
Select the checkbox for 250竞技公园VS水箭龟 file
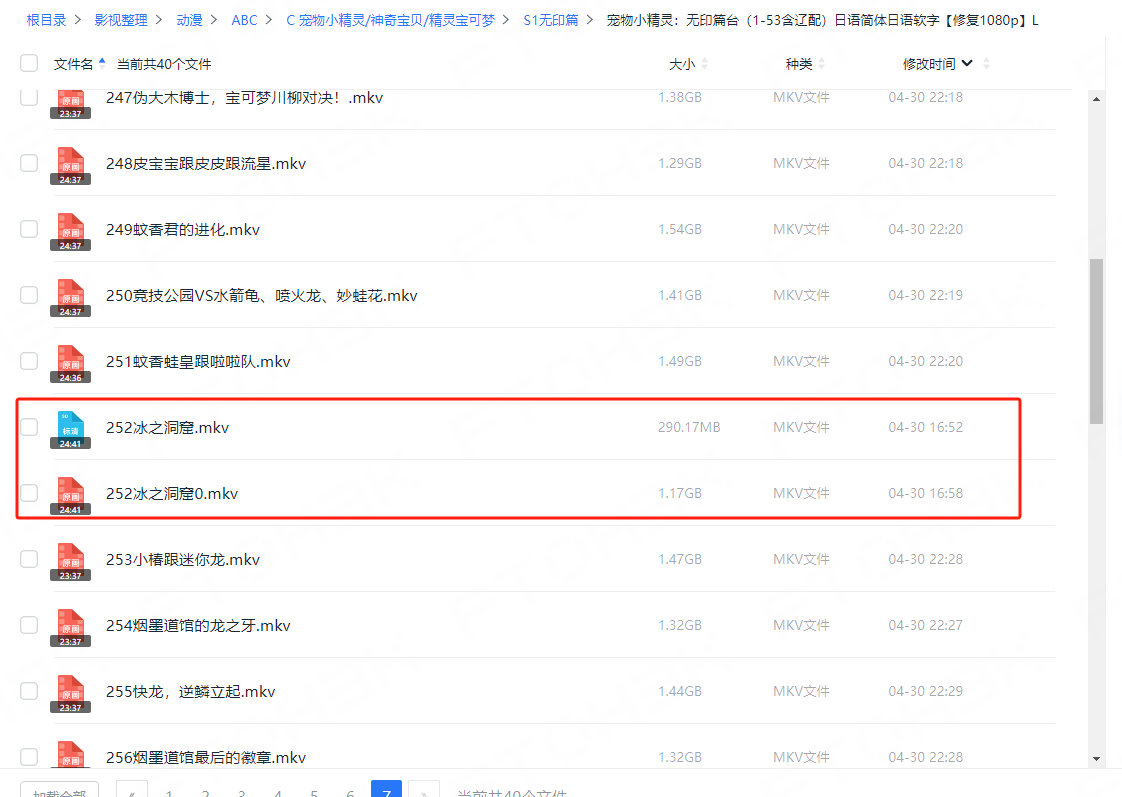point(29,296)
